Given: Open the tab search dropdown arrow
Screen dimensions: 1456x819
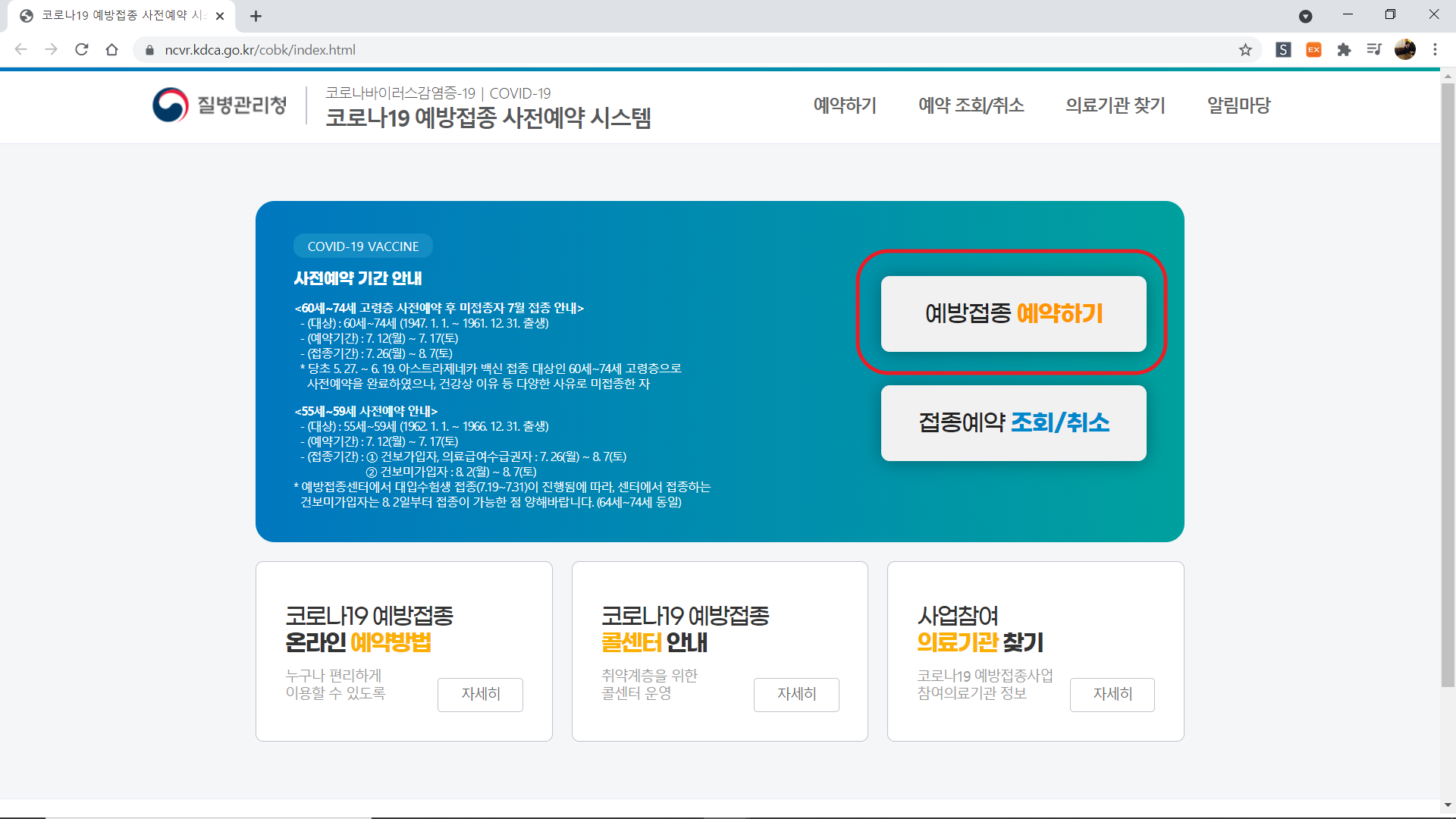Looking at the screenshot, I should (x=1305, y=16).
